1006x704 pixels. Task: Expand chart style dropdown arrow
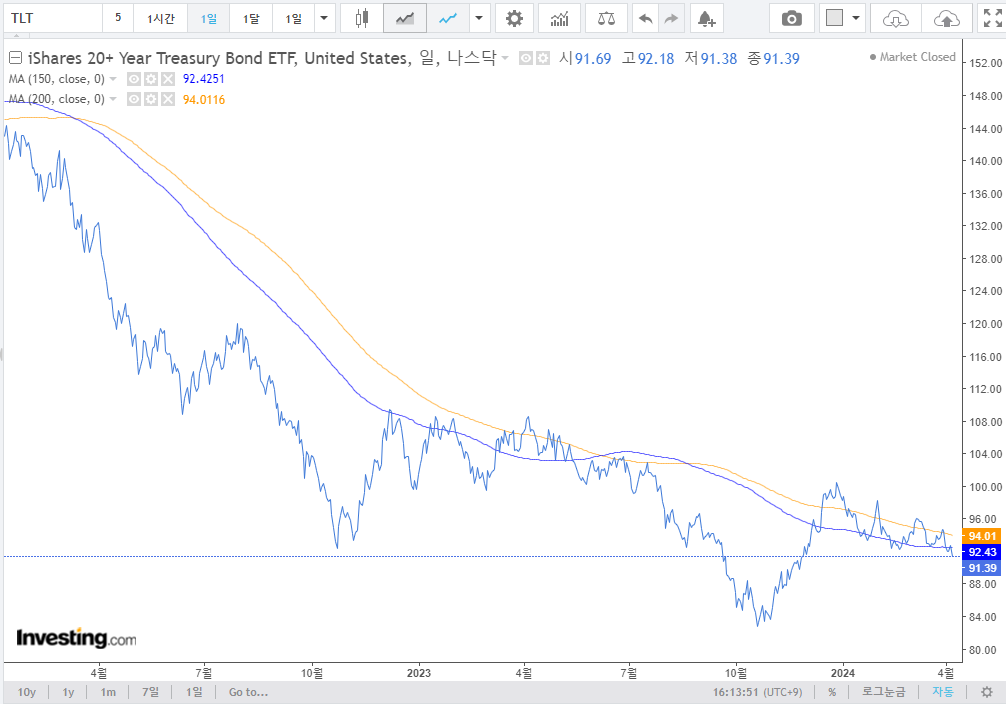(479, 19)
